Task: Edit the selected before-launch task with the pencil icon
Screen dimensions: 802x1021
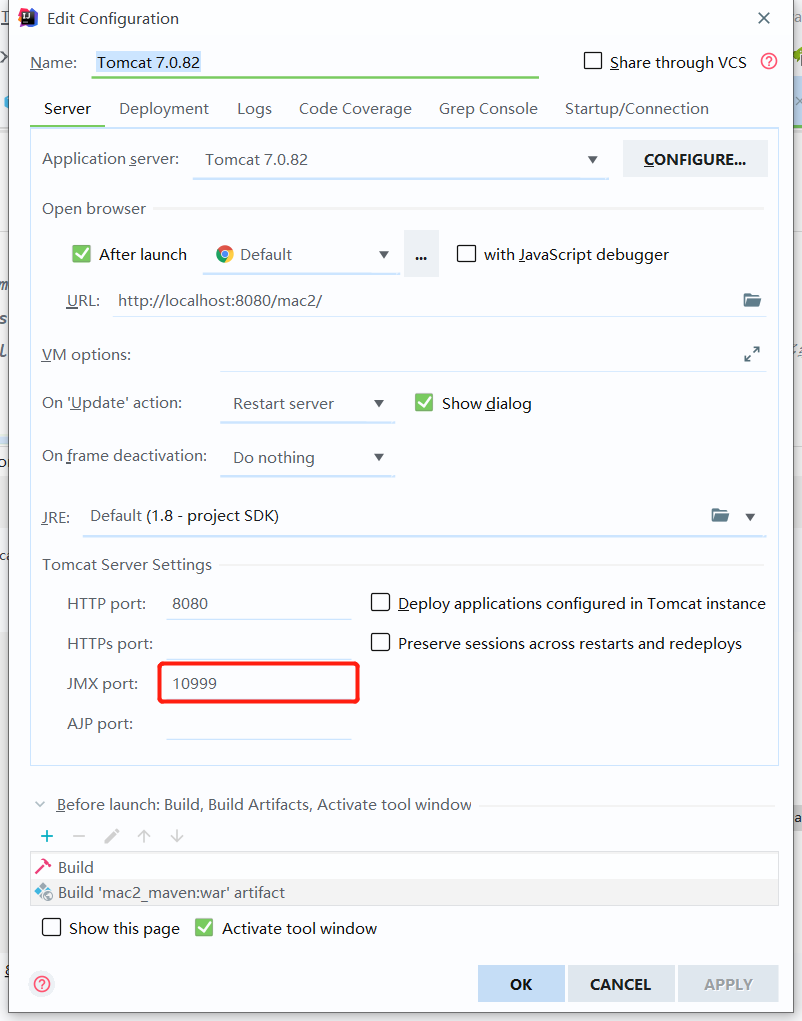Action: pyautogui.click(x=111, y=836)
